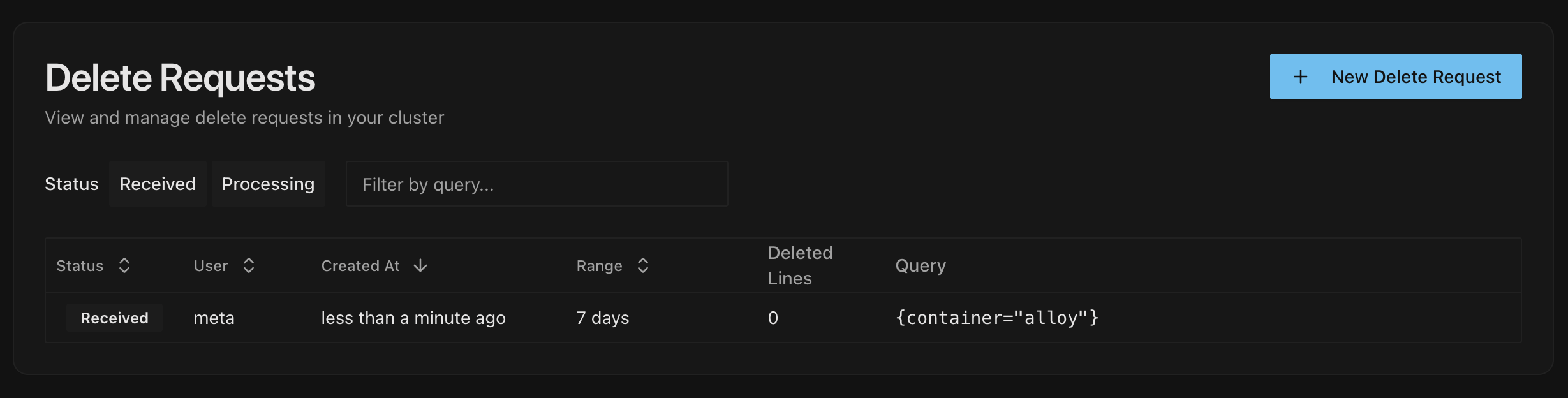The image size is (1568, 398).
Task: Click the descending arrow next to Created At
Action: [420, 265]
